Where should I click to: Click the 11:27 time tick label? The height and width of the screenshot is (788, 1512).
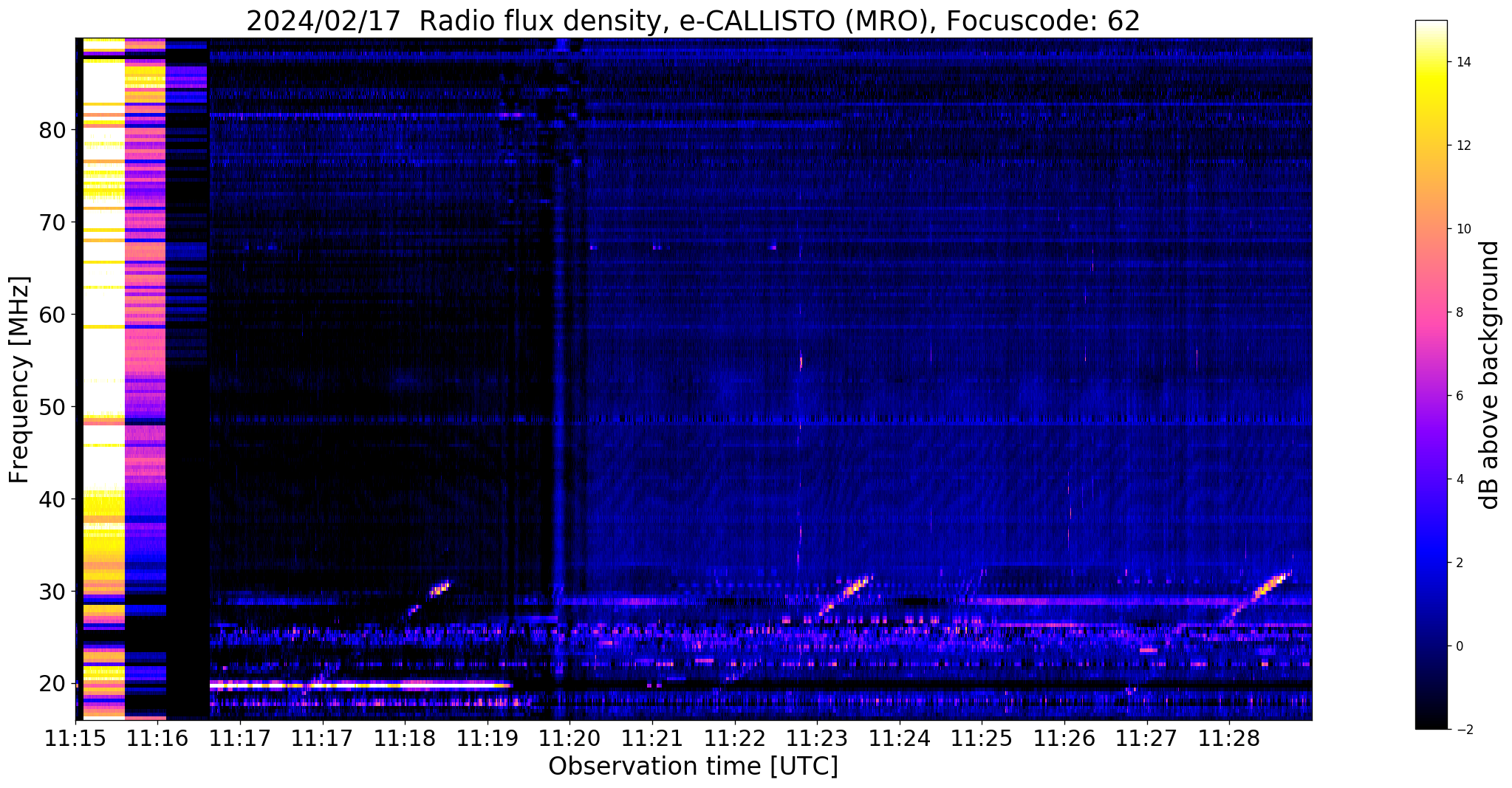click(x=1146, y=739)
